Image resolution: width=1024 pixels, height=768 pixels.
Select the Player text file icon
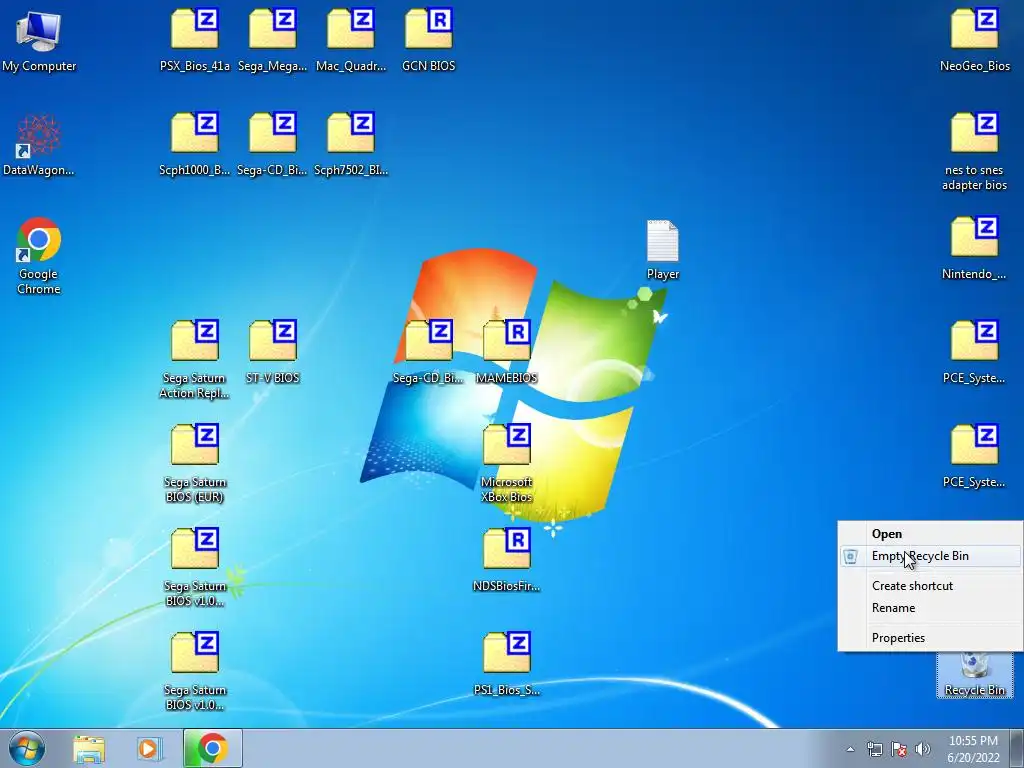663,250
